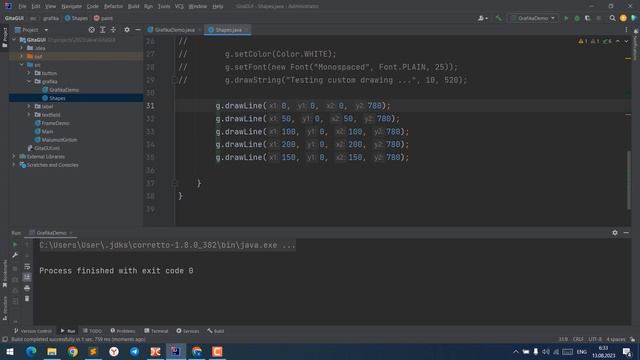The width and height of the screenshot is (640, 360).
Task: Open Search Everywhere magnifier
Action: click(612, 18)
